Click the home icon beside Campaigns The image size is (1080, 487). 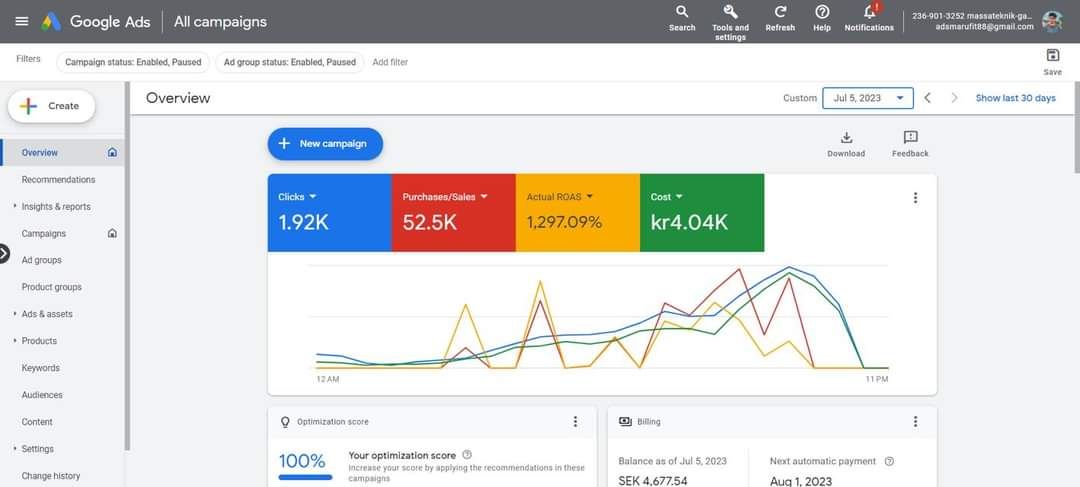coord(112,234)
